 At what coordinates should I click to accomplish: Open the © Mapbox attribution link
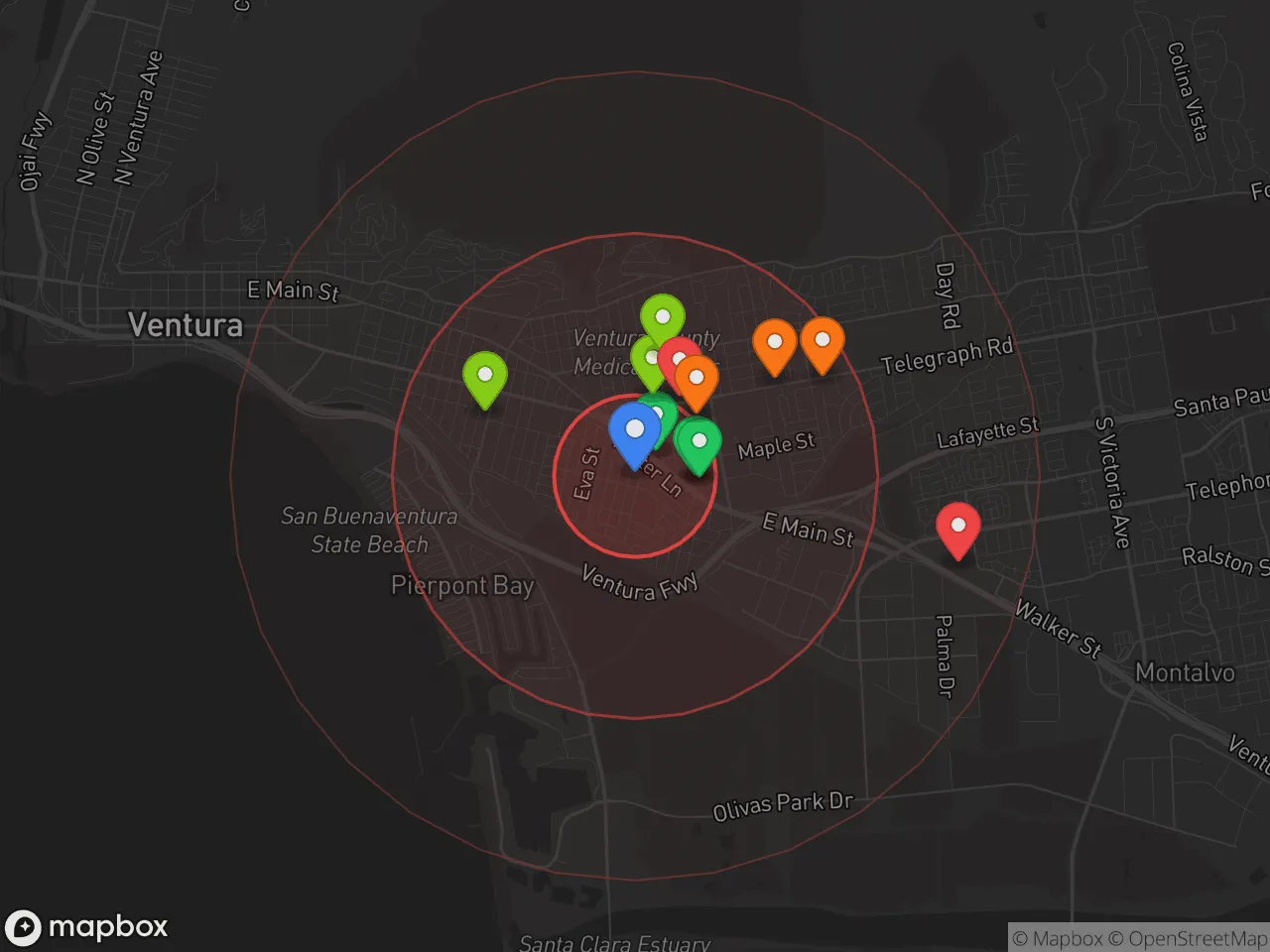point(1057,938)
